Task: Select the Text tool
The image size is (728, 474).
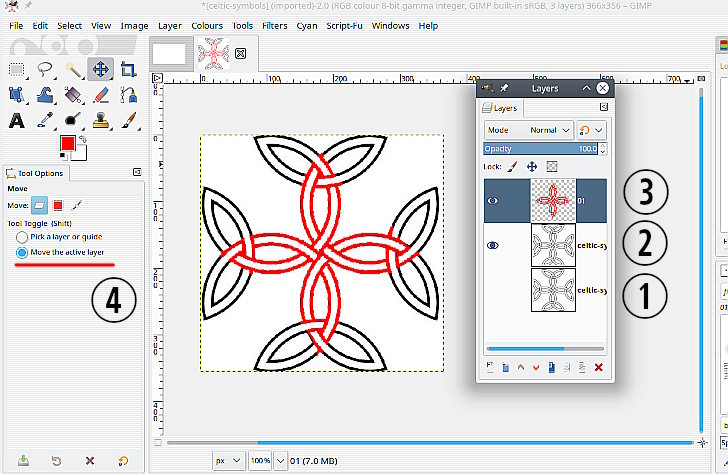Action: (x=17, y=121)
